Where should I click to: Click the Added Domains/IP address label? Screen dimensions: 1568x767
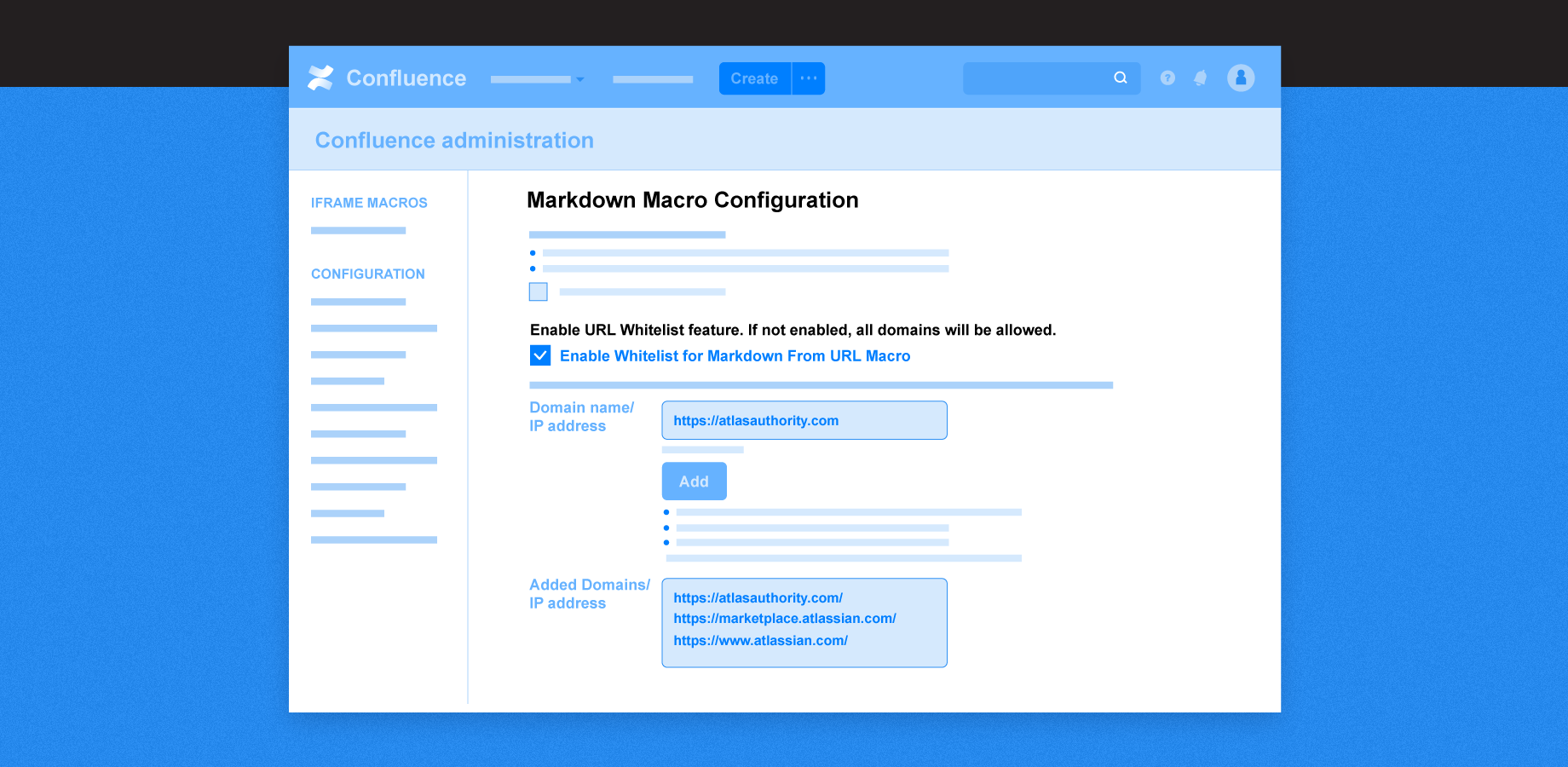[x=590, y=594]
